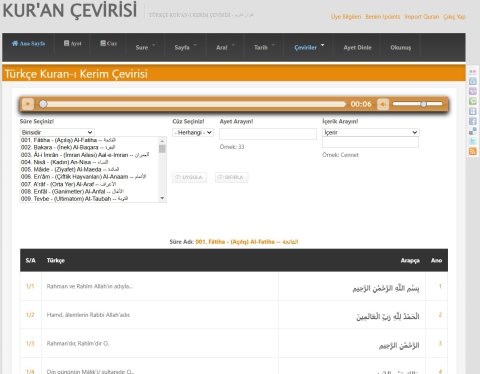
Task: Mute audio with the speaker icon
Action: coord(383,104)
